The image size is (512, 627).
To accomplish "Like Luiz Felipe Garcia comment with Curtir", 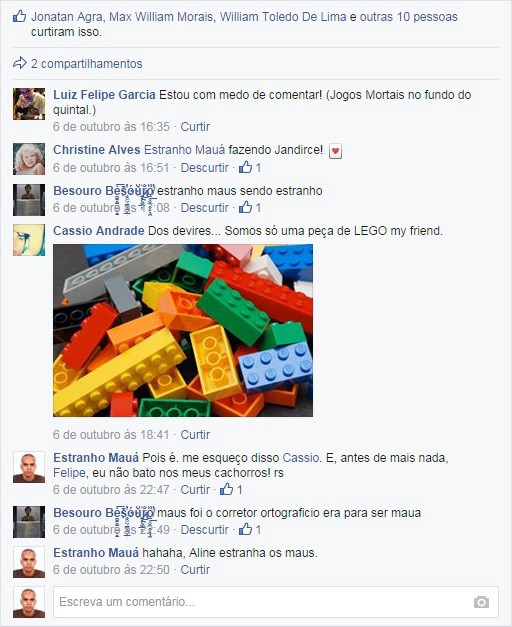I will [195, 127].
